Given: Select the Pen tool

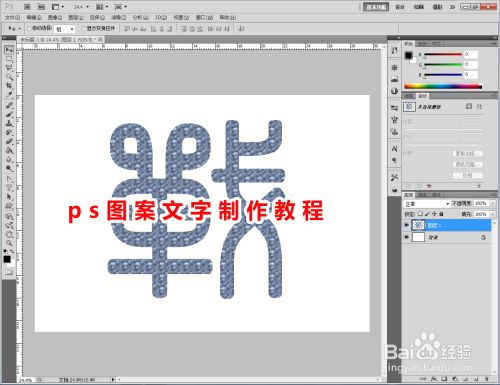Looking at the screenshot, I should click(x=9, y=179).
